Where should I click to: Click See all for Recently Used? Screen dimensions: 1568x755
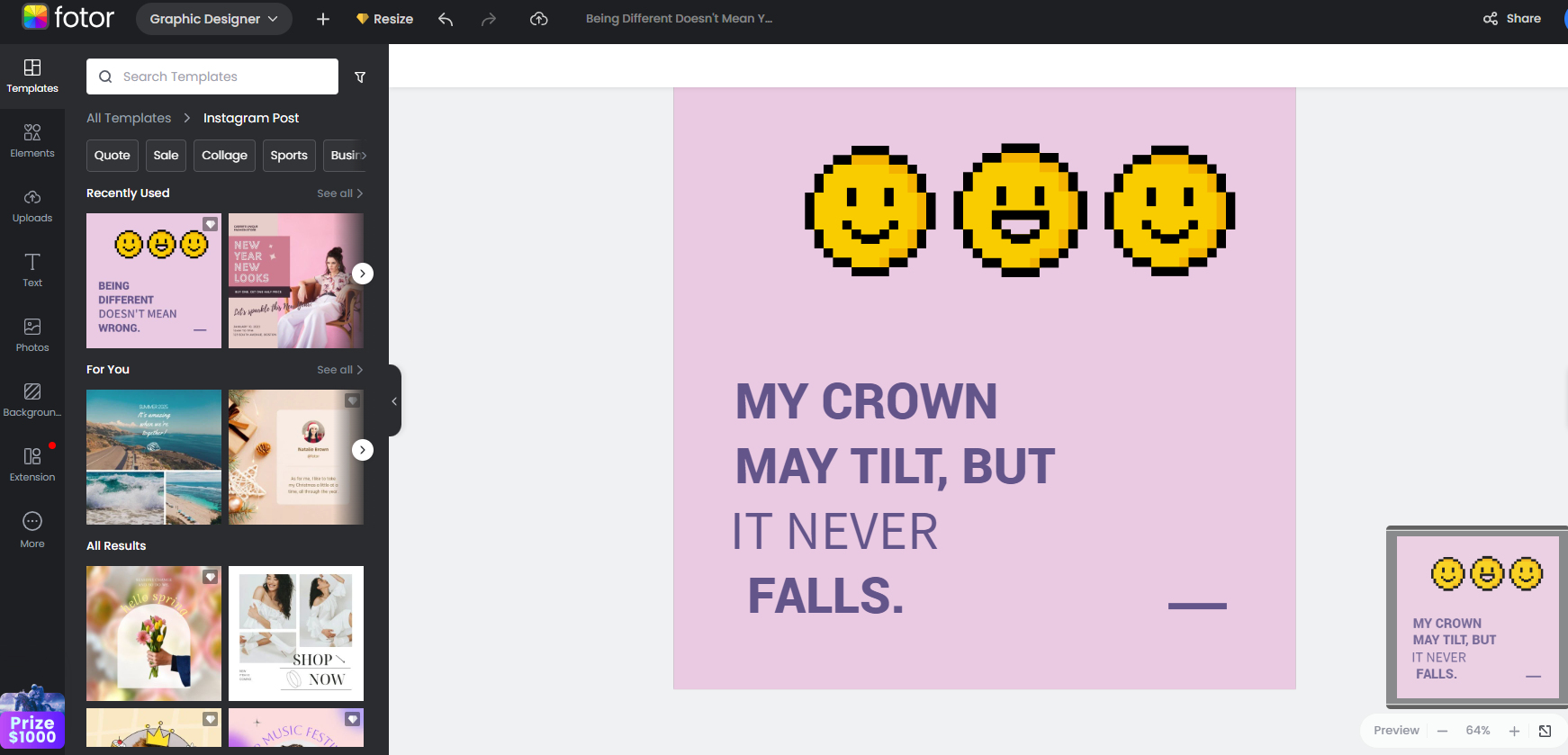coord(339,193)
